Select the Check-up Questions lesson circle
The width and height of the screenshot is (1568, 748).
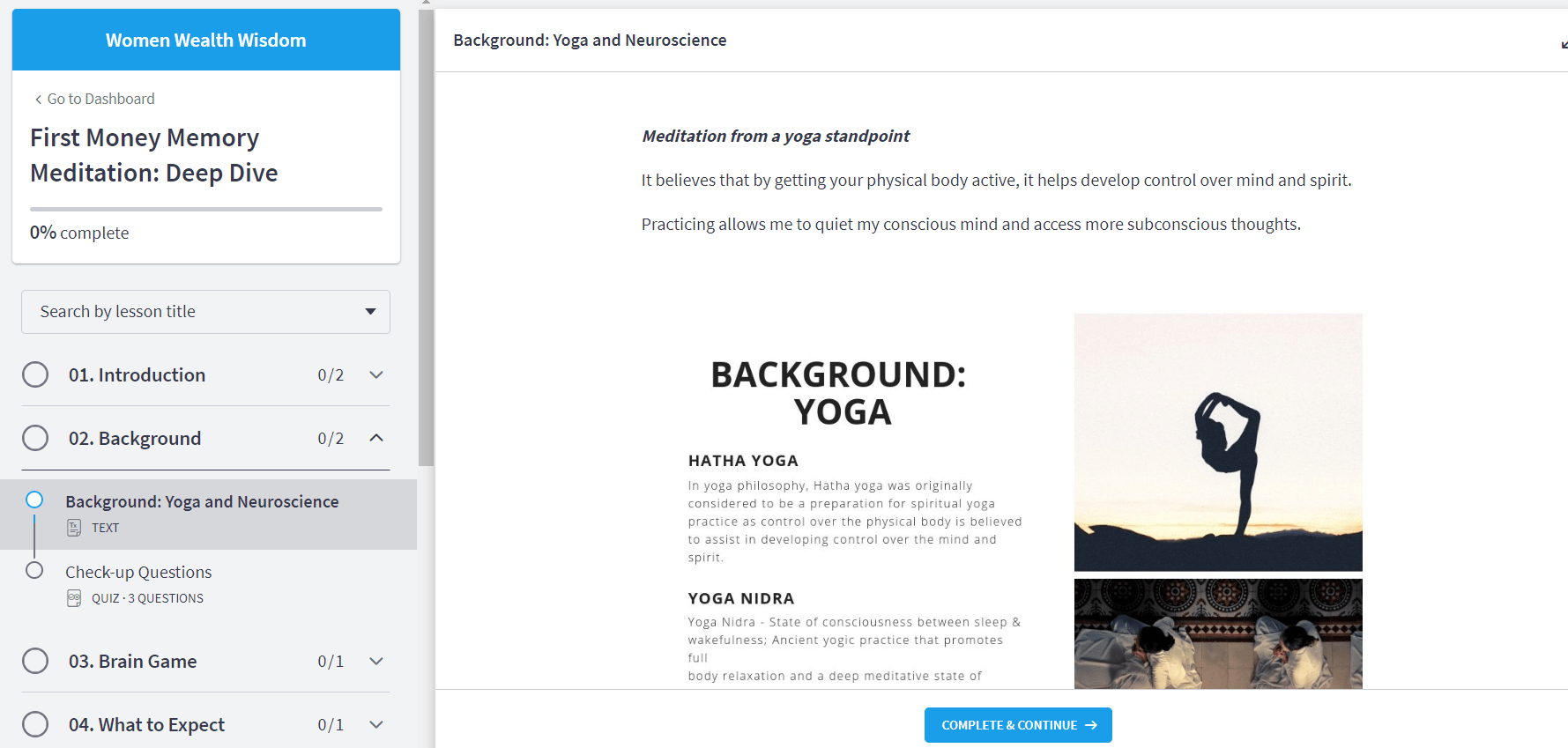point(34,570)
